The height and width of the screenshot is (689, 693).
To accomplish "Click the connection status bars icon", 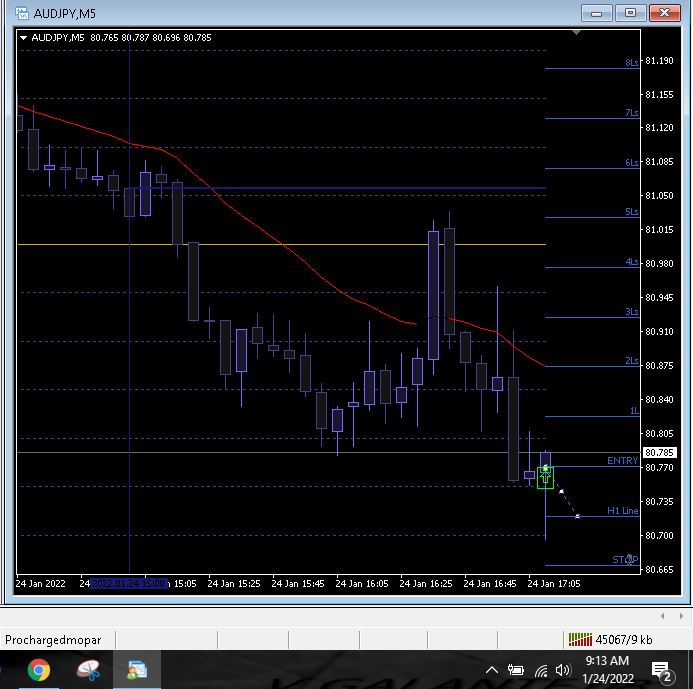I will (x=580, y=639).
